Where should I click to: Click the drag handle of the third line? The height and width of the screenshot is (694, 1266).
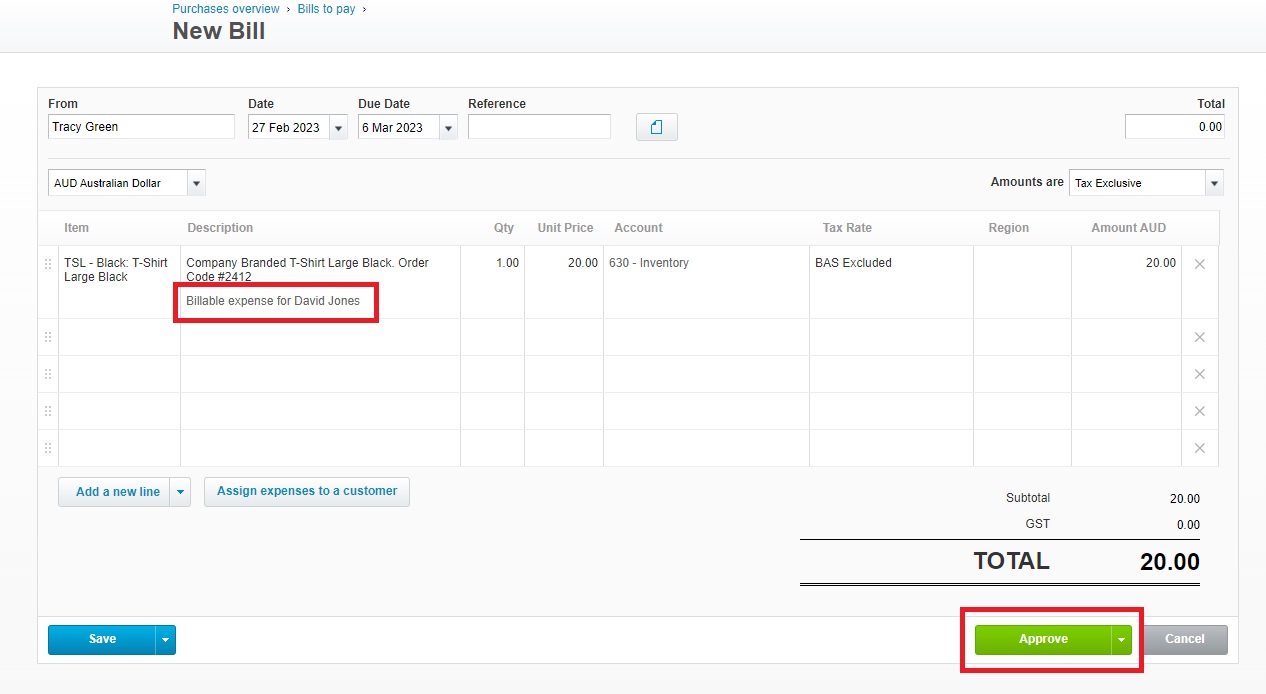click(x=47, y=374)
